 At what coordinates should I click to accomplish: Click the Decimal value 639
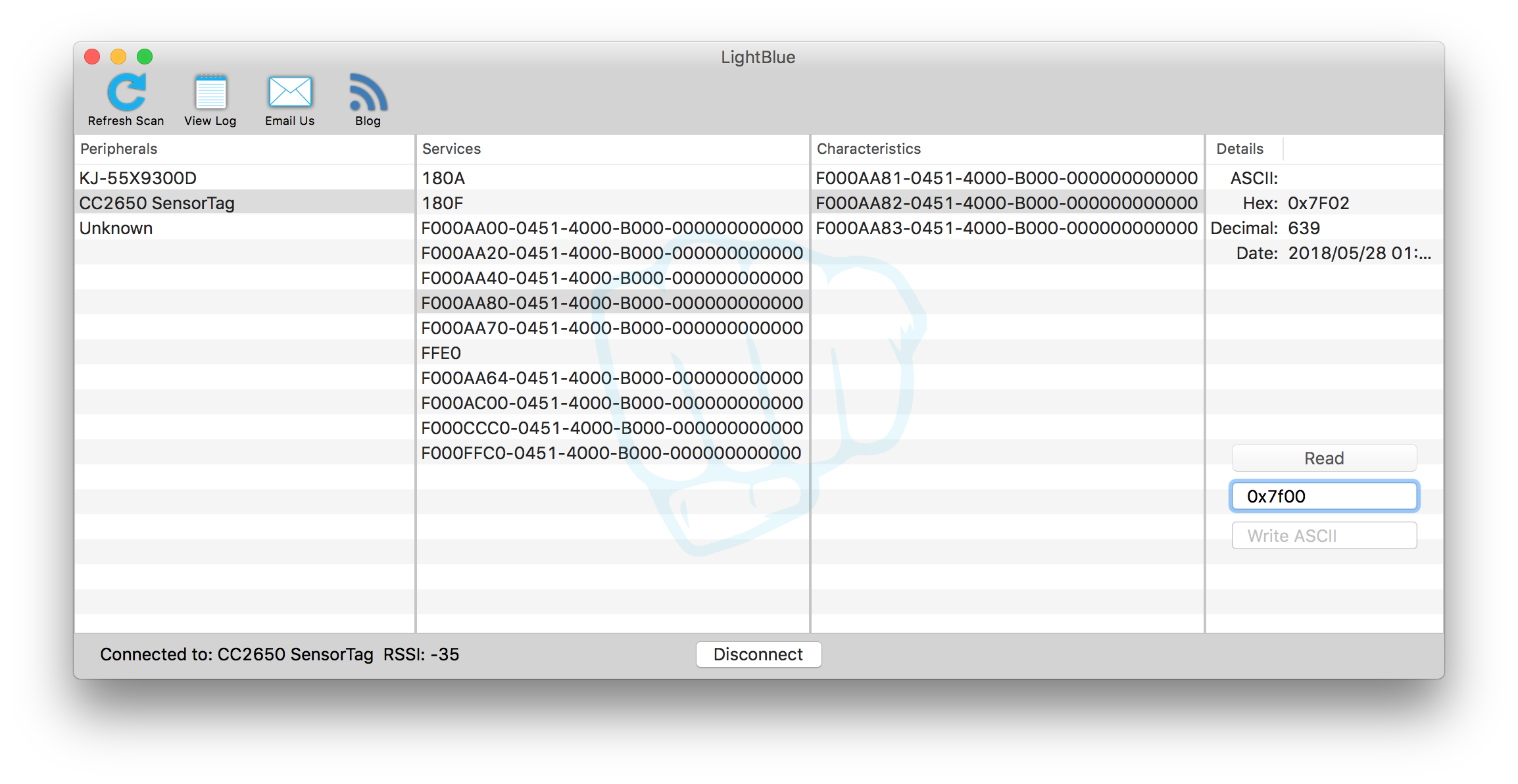click(x=1304, y=228)
